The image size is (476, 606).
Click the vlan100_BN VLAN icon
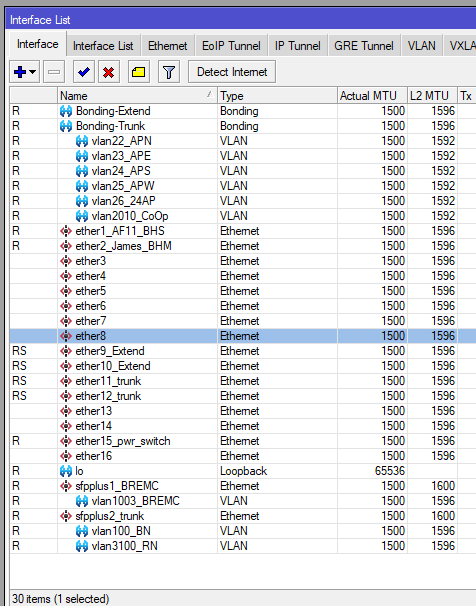point(82,531)
